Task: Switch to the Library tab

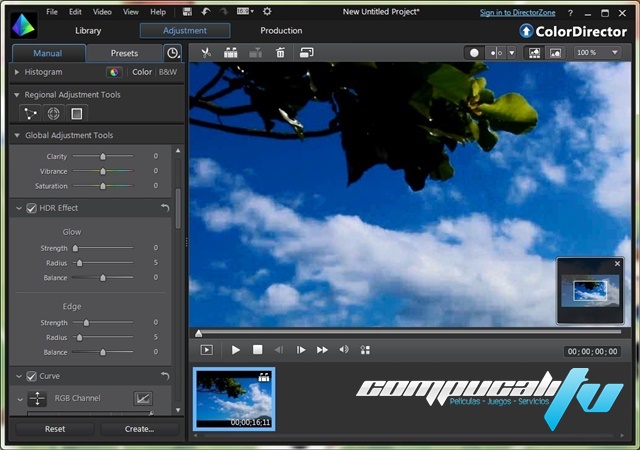Action: (x=88, y=31)
